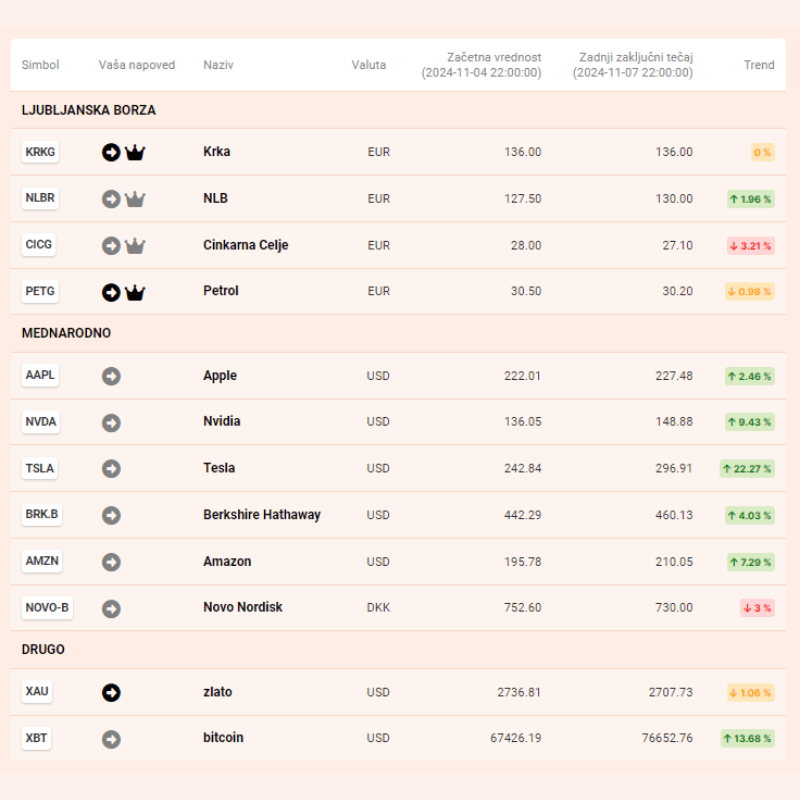Toggle the crown icon for Petrol
The image size is (800, 800).
tap(135, 292)
